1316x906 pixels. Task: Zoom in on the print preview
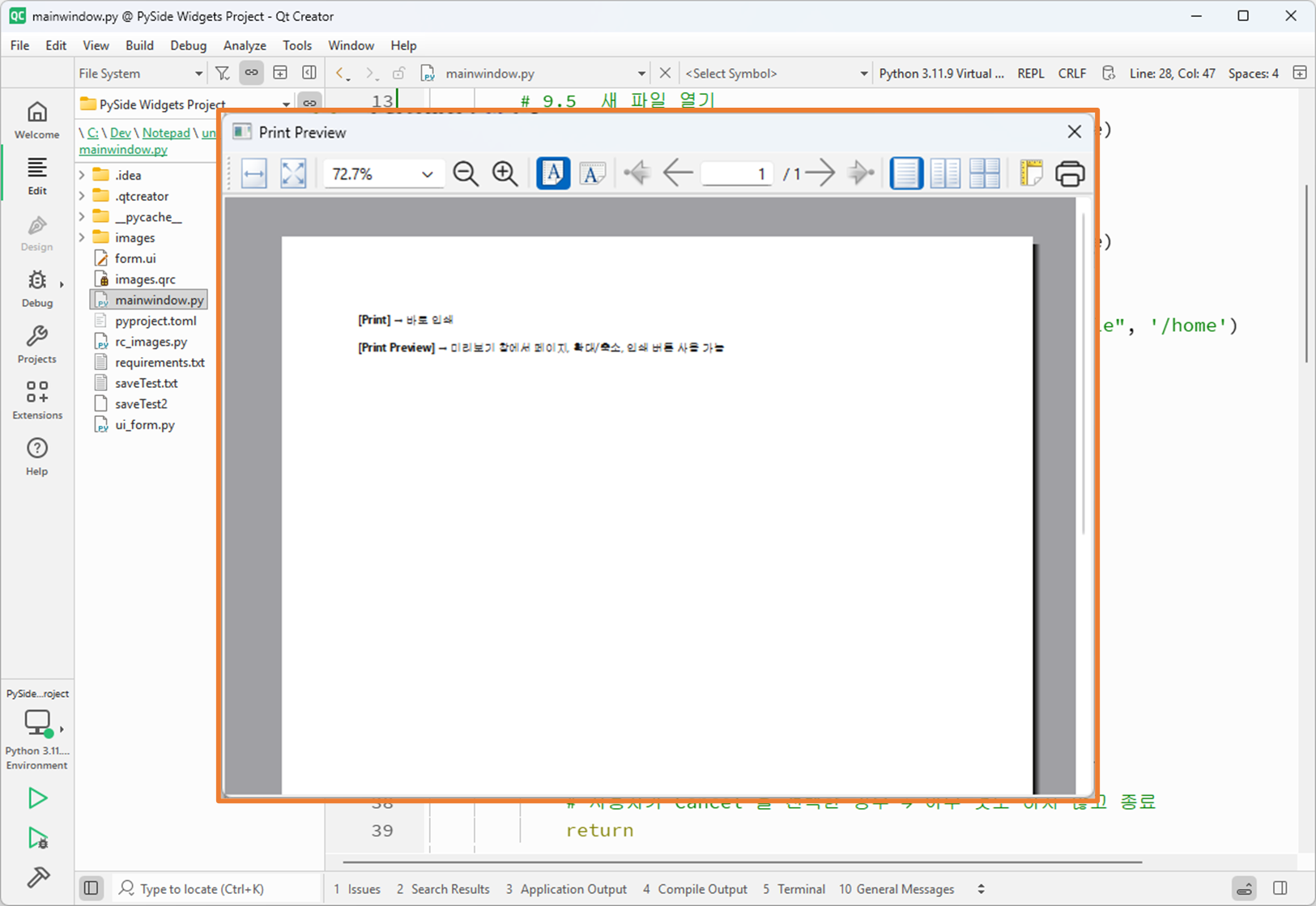click(x=505, y=173)
